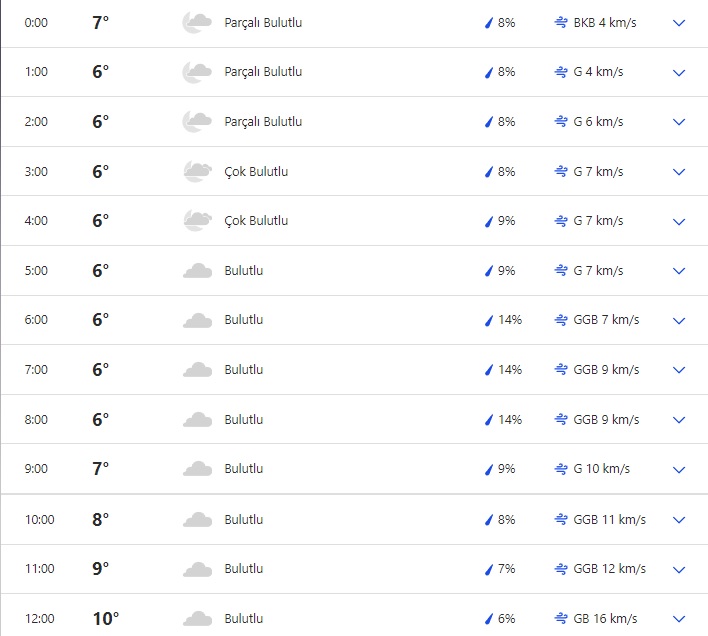Click the mostly cloudy icon at 3:00
Image resolution: width=708 pixels, height=636 pixels.
pyautogui.click(x=197, y=172)
